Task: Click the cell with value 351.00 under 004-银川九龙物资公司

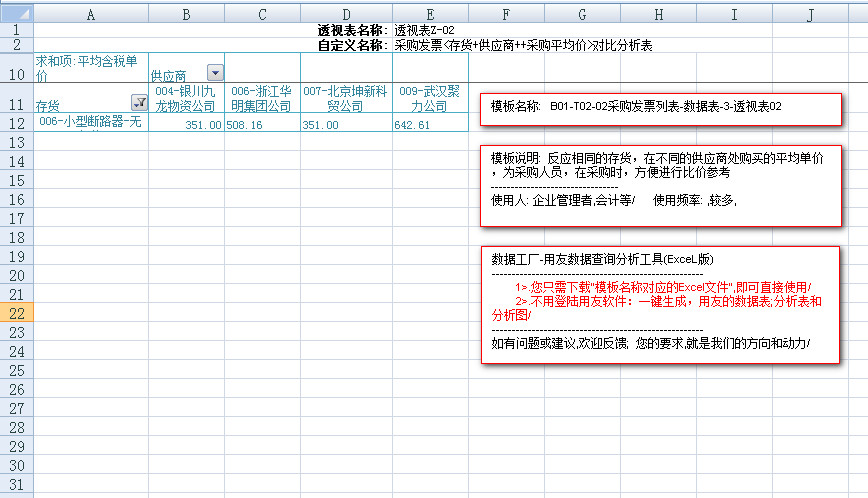Action: [x=187, y=125]
